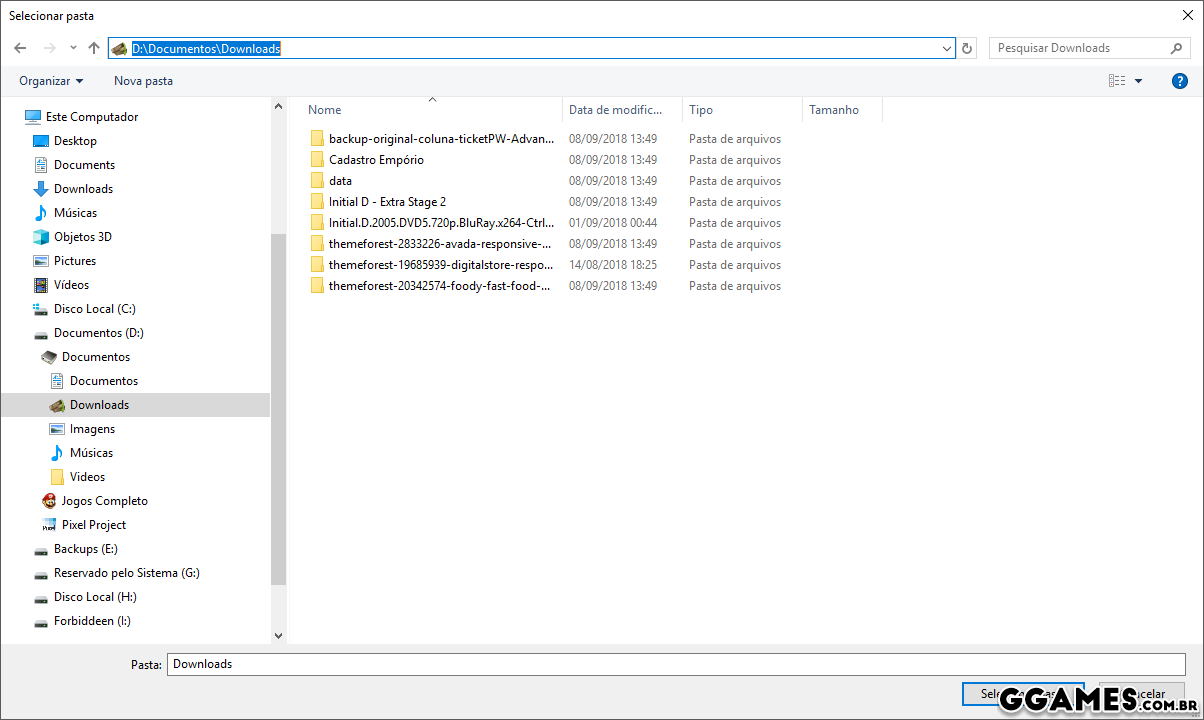The width and height of the screenshot is (1204, 720).
Task: Open the address bar history dropdown
Action: (947, 48)
